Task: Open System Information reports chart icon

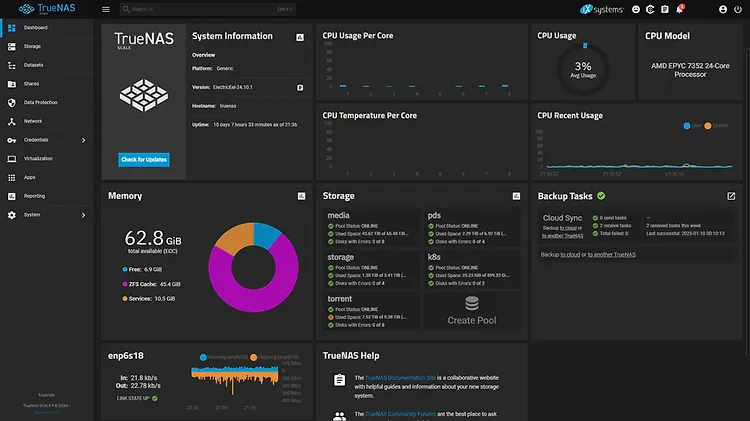Action: click(x=300, y=36)
